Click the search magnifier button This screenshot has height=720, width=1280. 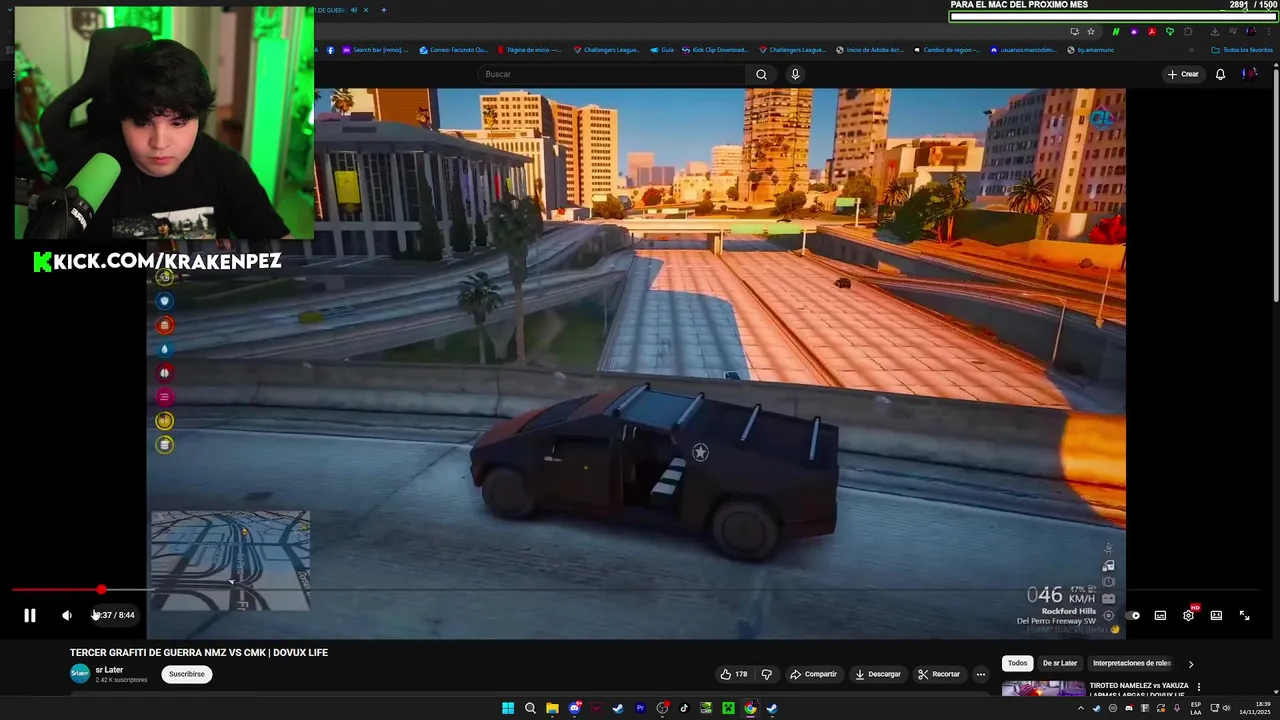pos(761,74)
